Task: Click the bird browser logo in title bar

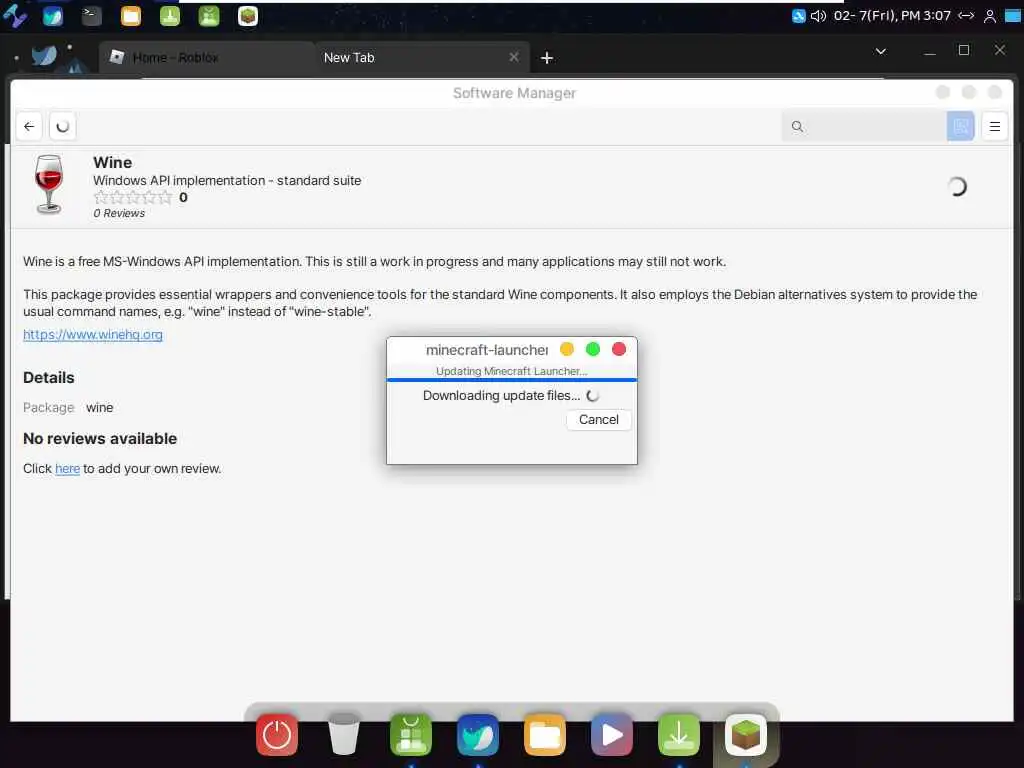Action: 44,56
